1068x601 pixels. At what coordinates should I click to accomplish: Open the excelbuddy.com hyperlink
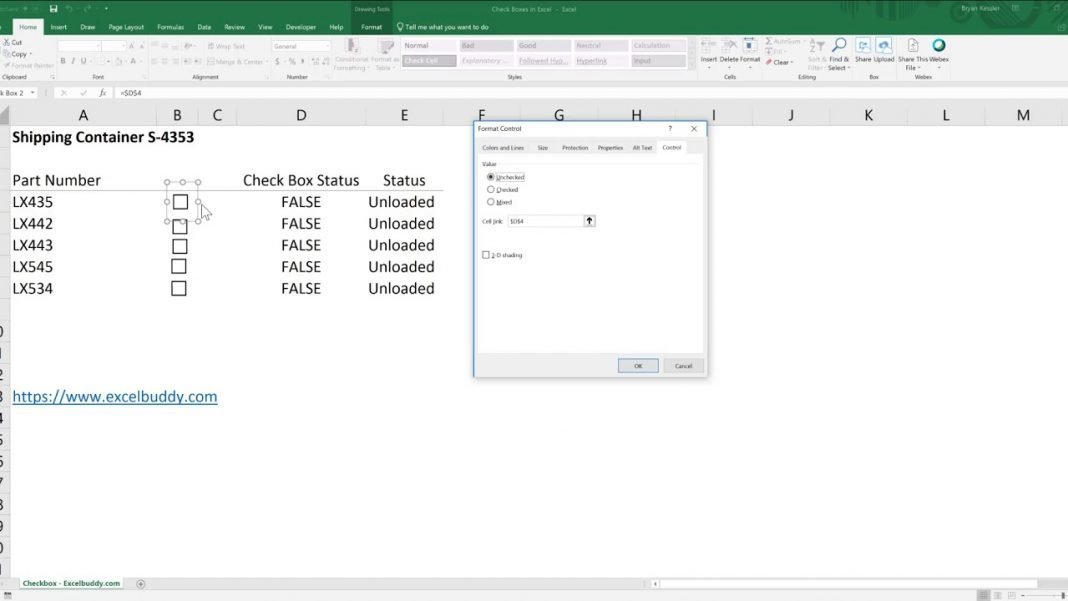[x=113, y=396]
